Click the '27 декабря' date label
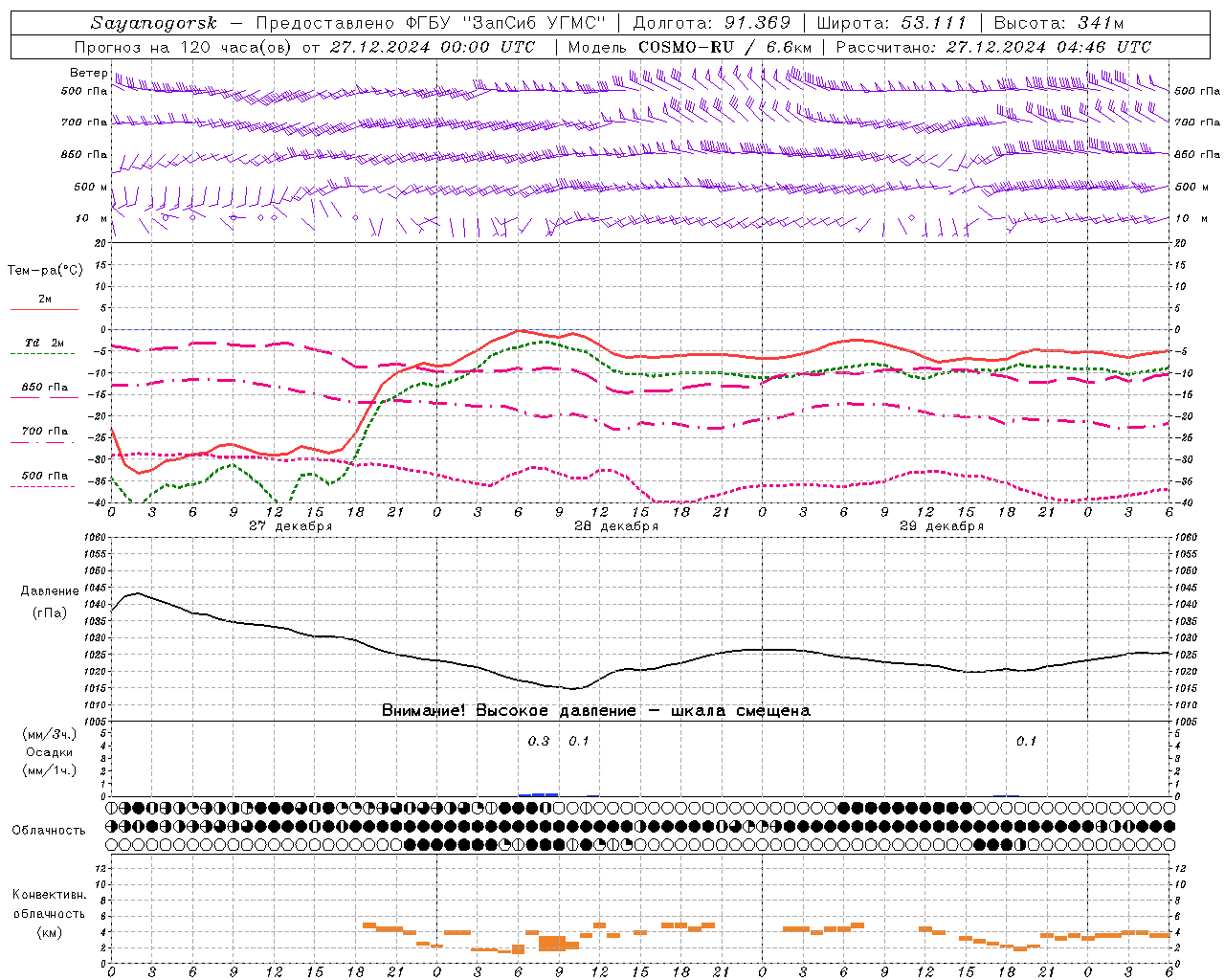 pyautogui.click(x=291, y=526)
